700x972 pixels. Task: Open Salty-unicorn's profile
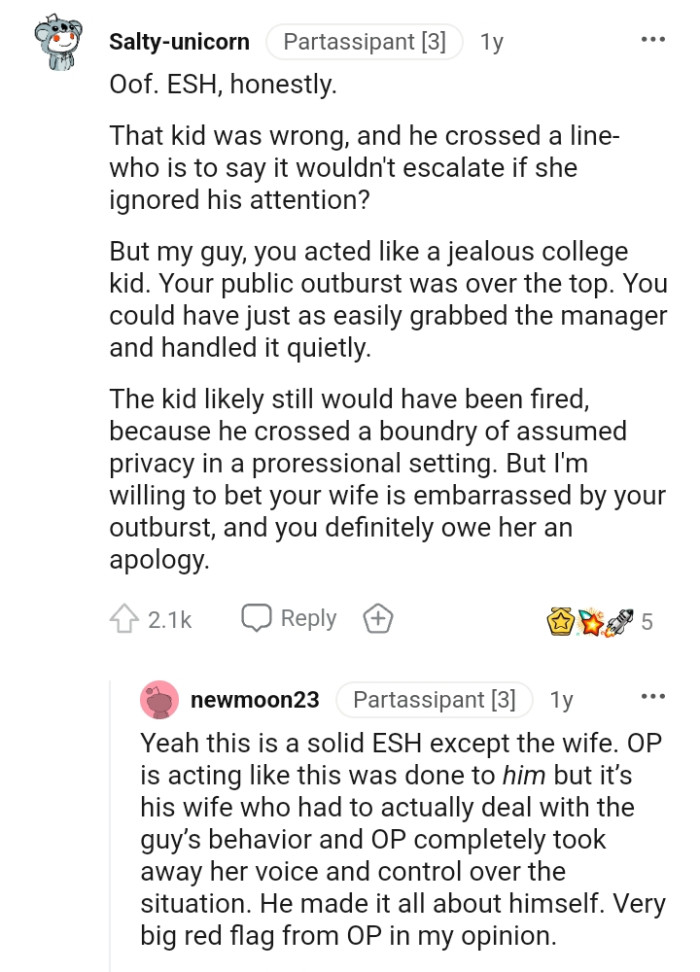(x=180, y=41)
